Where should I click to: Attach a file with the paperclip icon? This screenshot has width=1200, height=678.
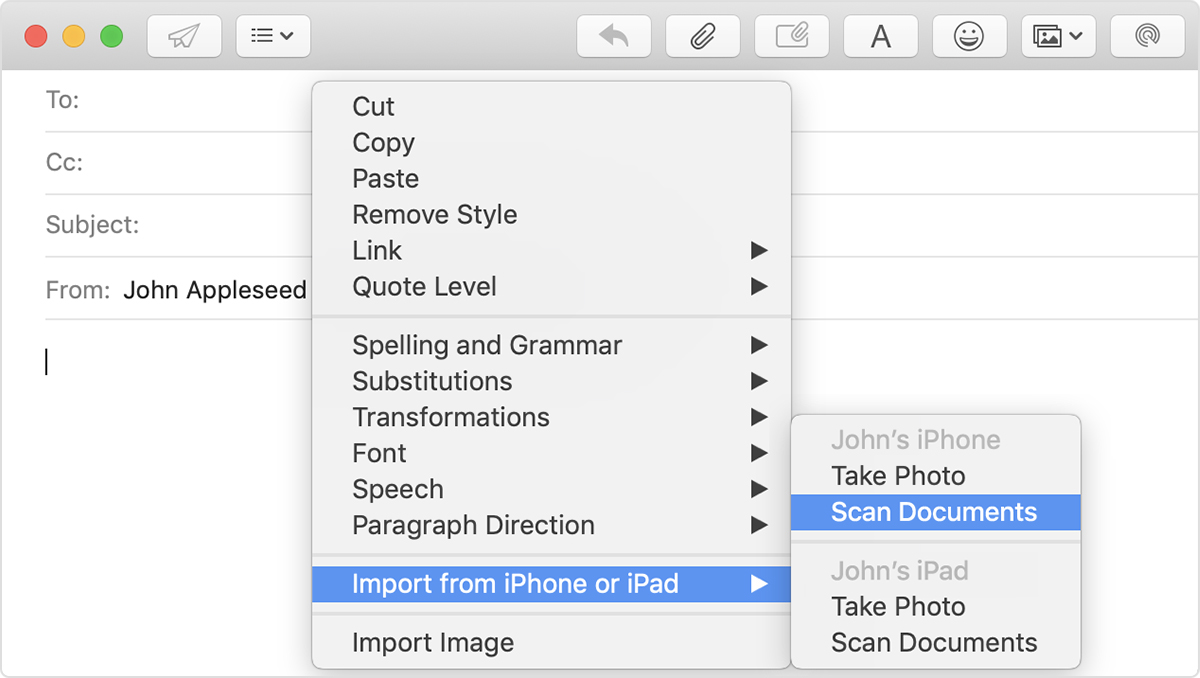(703, 36)
